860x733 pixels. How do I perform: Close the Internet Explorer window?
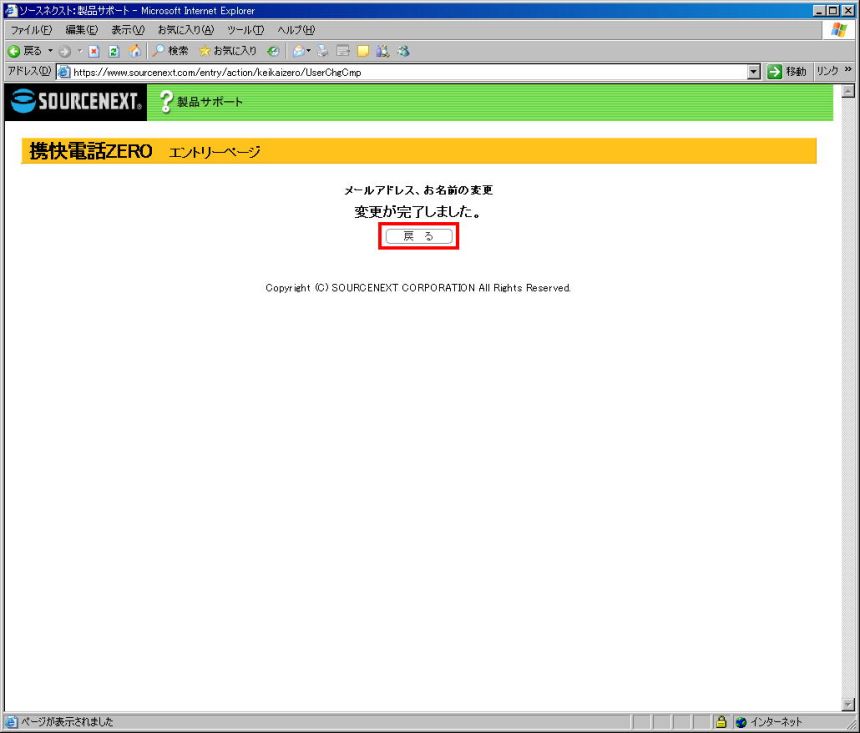848,10
